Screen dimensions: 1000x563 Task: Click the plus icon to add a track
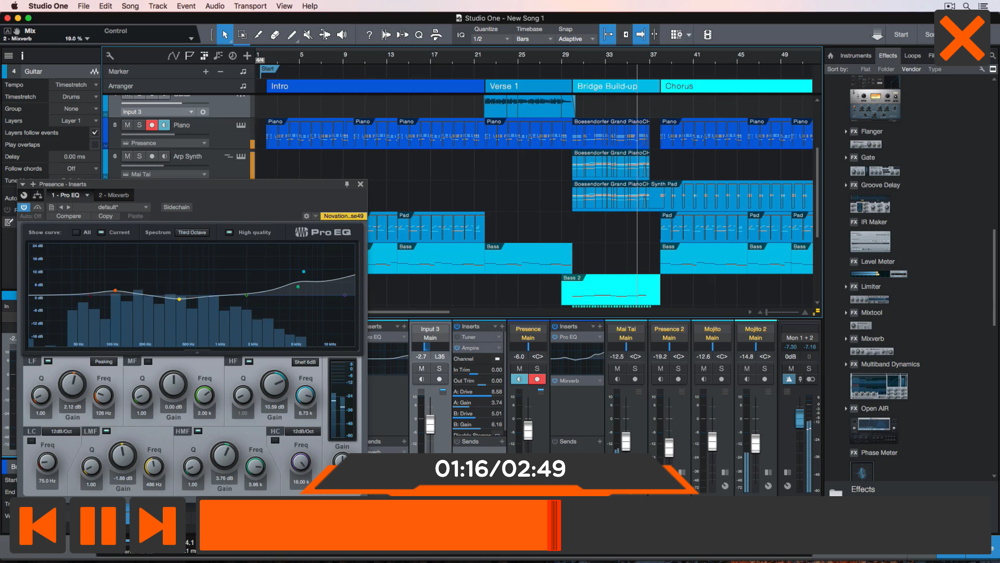click(x=247, y=56)
